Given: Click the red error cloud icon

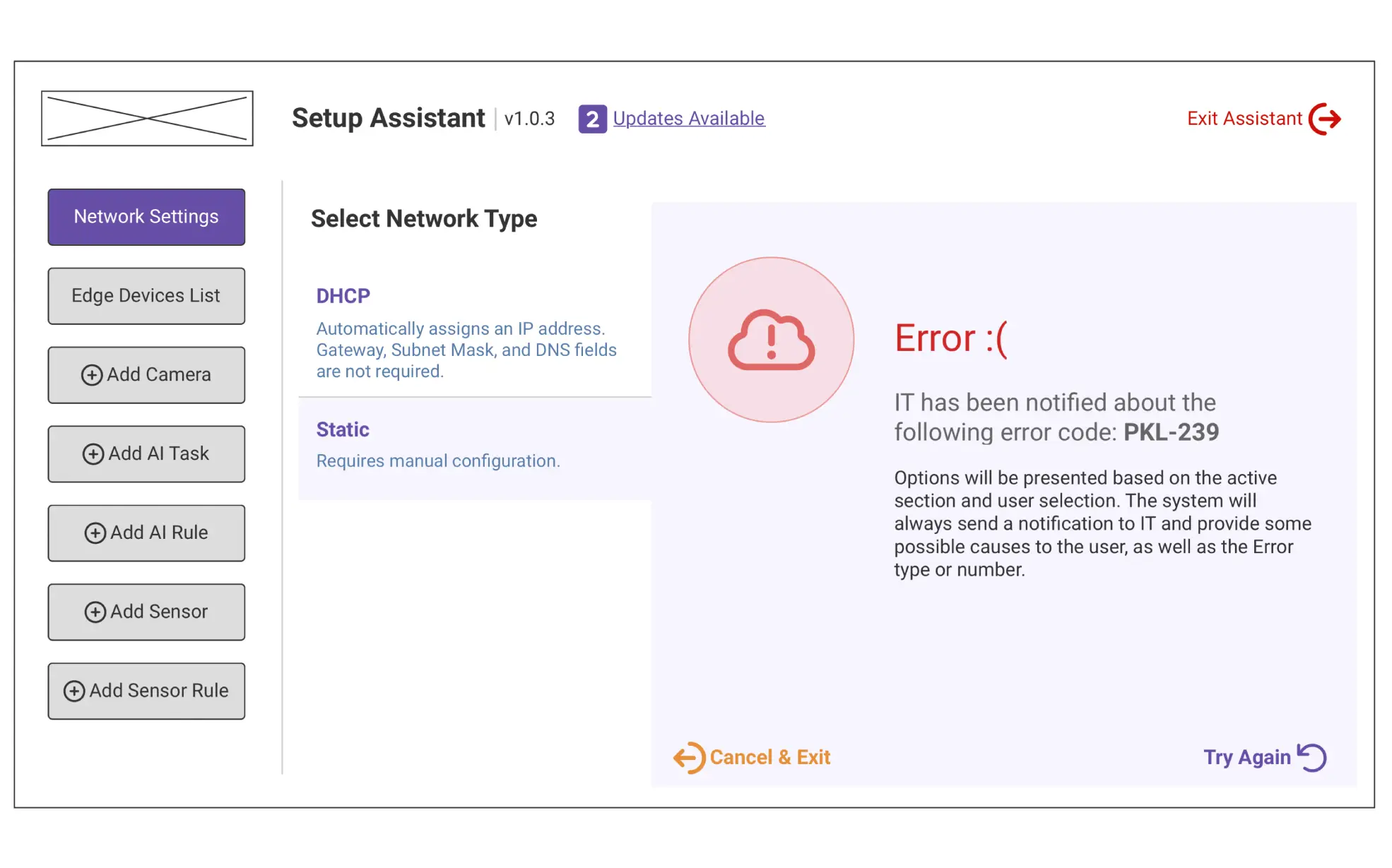Looking at the screenshot, I should [x=770, y=340].
